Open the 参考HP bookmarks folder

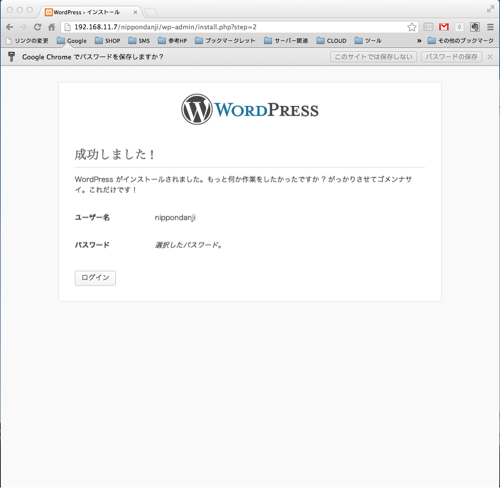click(172, 41)
